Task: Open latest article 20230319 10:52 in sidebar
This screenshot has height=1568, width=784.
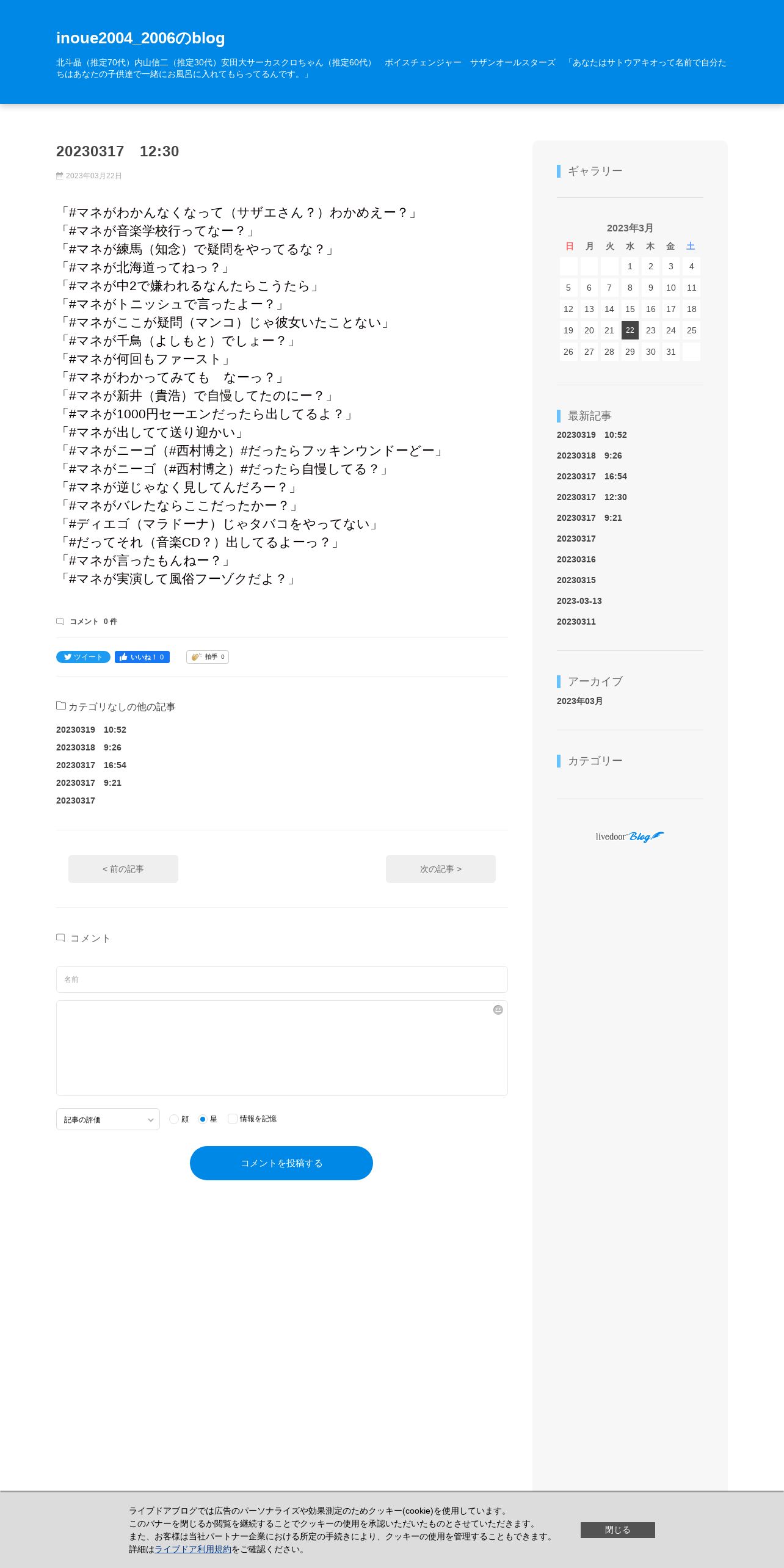Action: [592, 435]
